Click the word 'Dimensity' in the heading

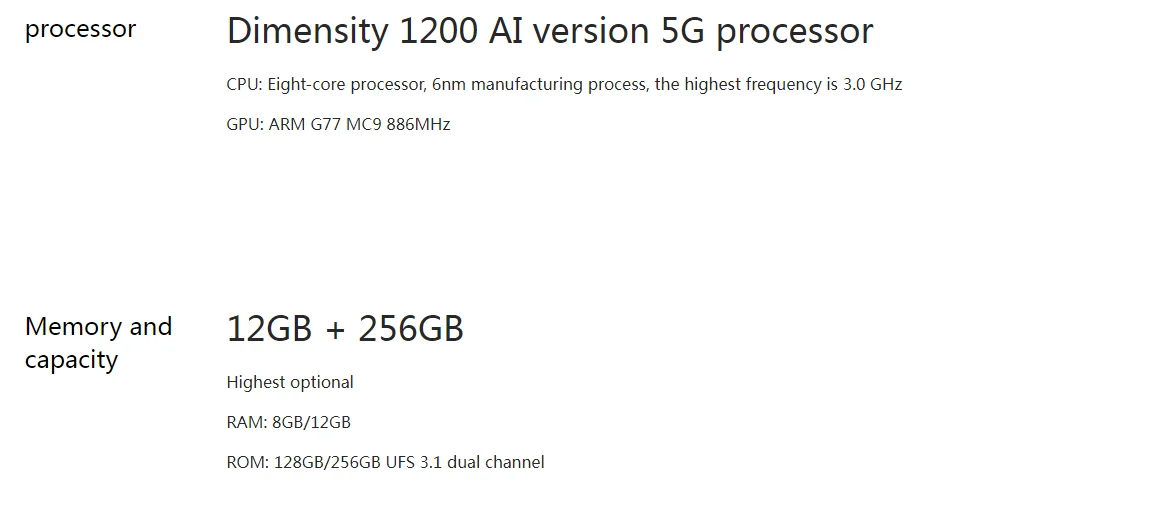[x=308, y=32]
